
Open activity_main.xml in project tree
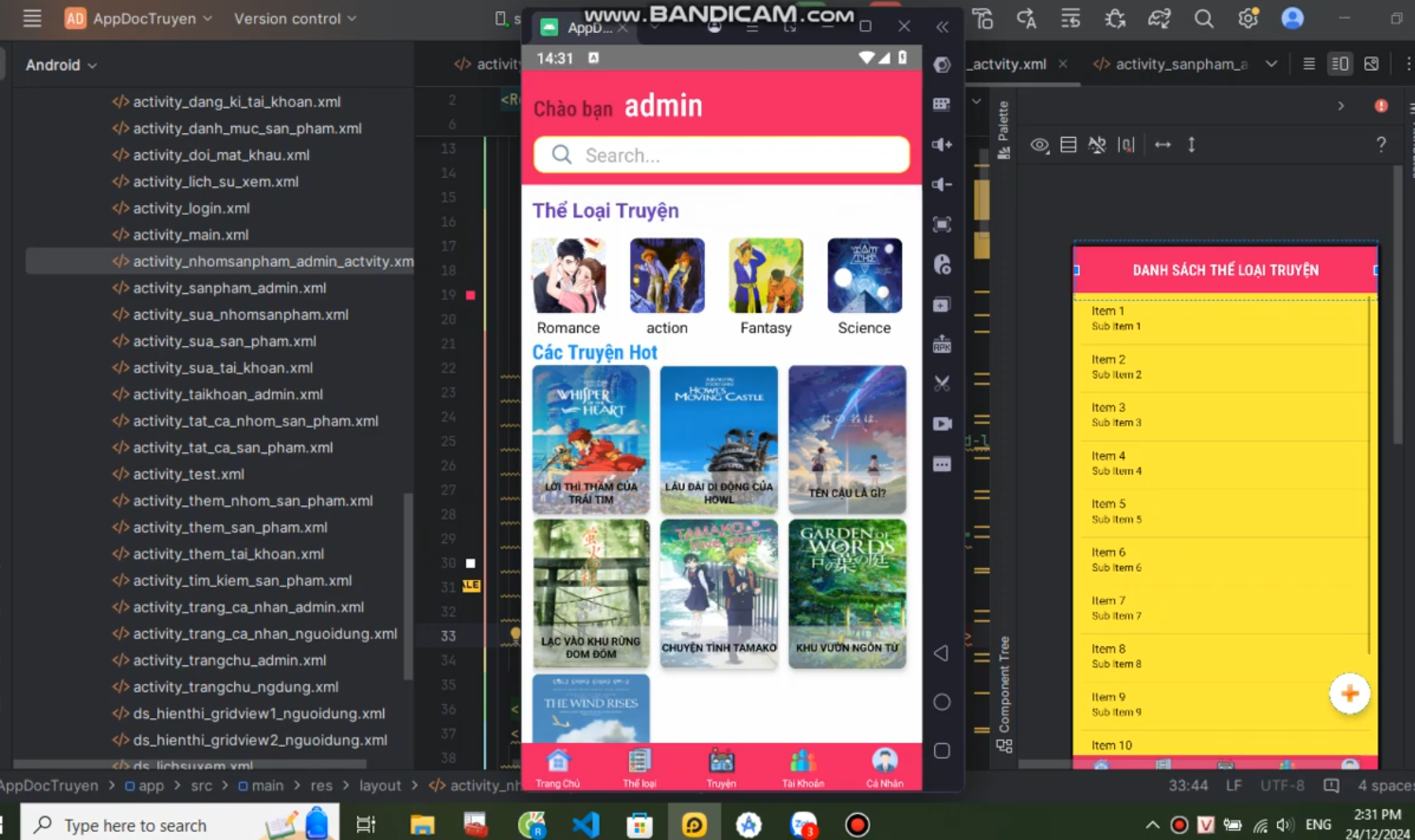coord(190,235)
